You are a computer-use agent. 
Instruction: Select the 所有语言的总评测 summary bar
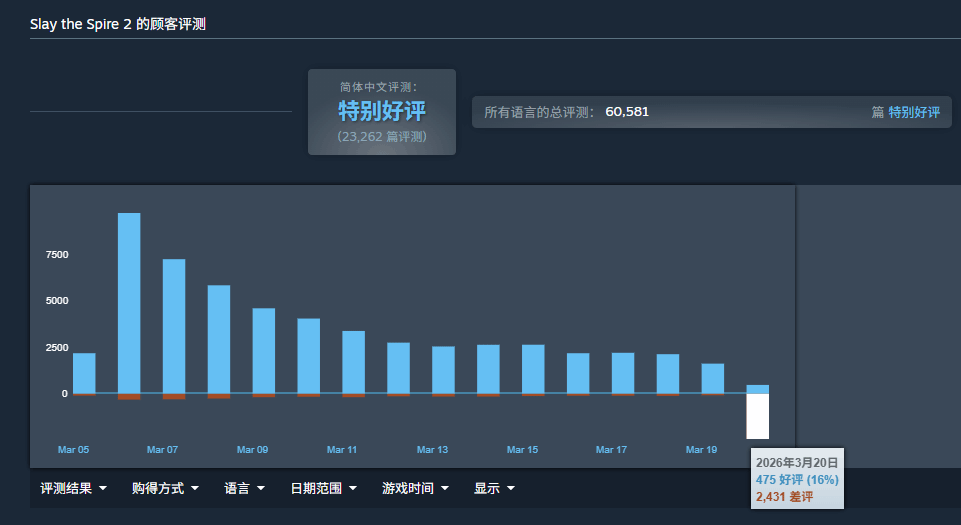[x=710, y=112]
